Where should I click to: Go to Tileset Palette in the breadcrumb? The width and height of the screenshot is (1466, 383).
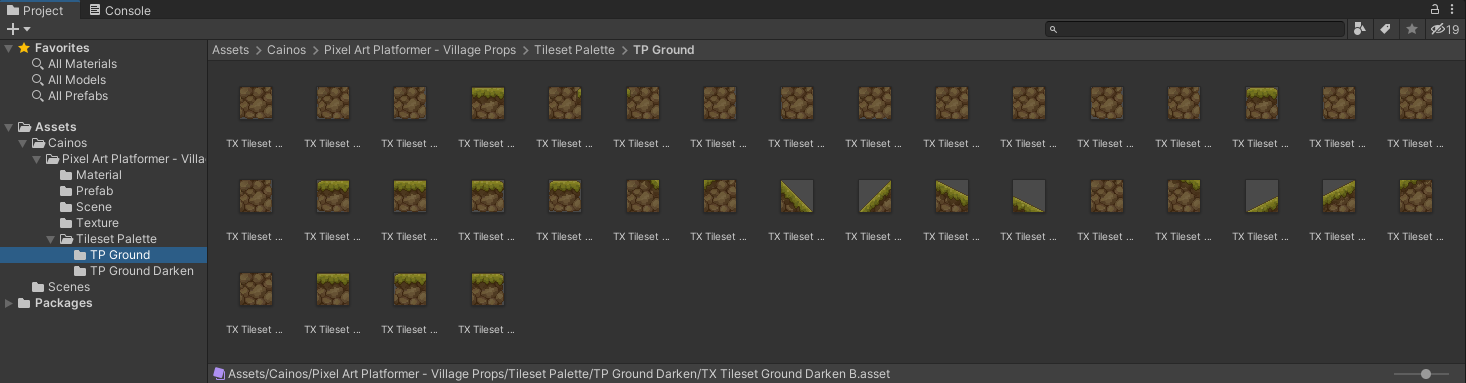[x=575, y=50]
